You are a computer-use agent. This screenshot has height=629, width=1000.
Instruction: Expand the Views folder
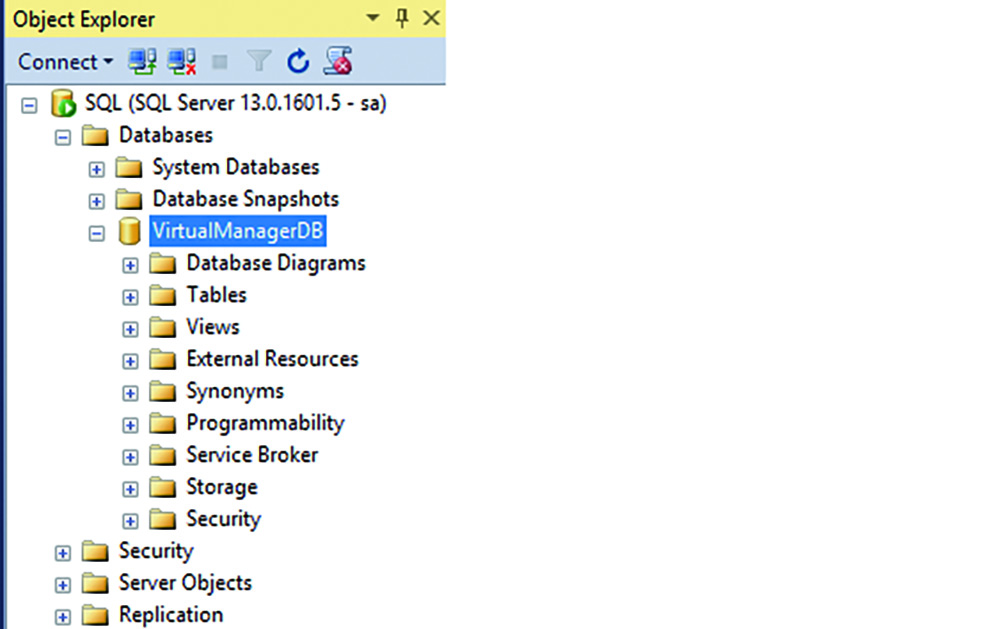[x=130, y=329]
